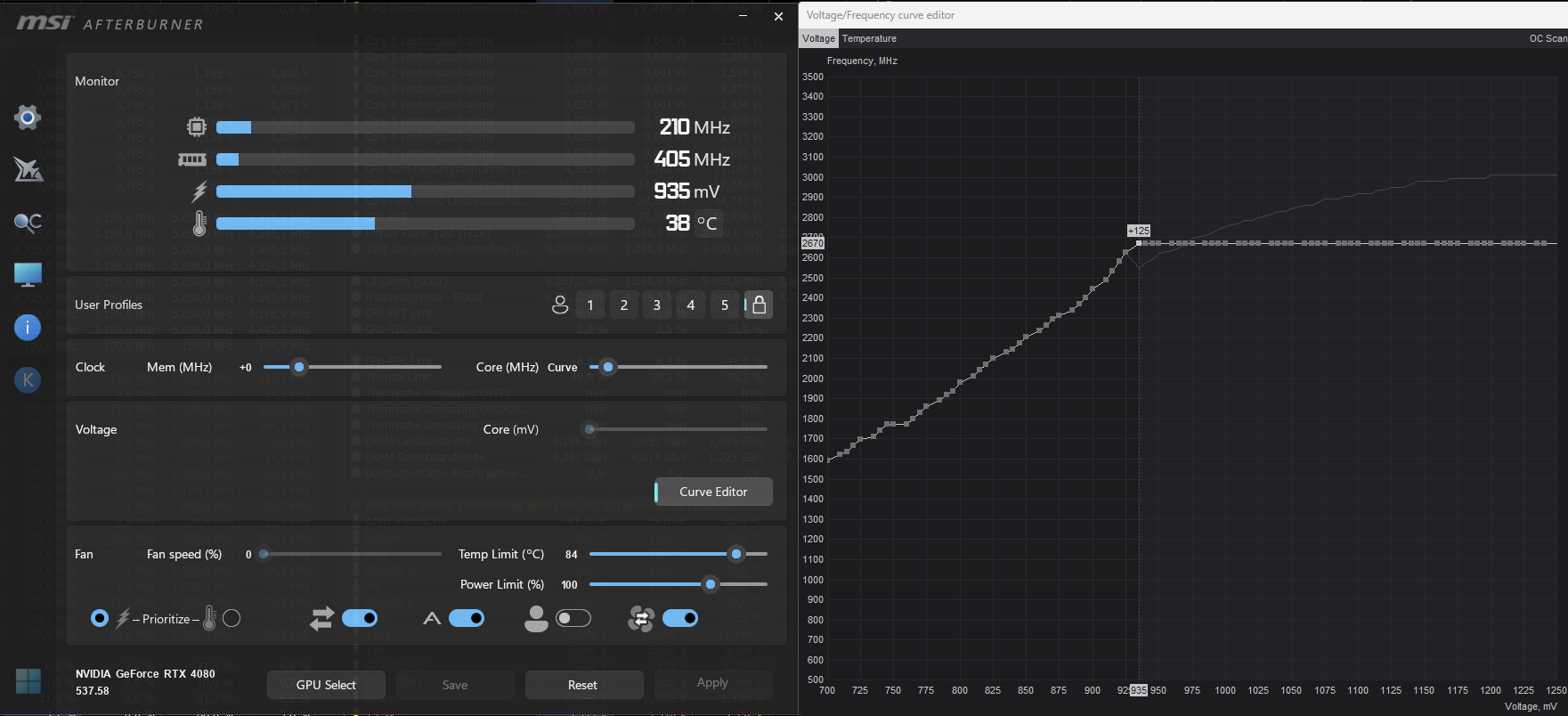Click the fan speed value 0
Image resolution: width=1568 pixels, height=716 pixels.
[x=248, y=554]
